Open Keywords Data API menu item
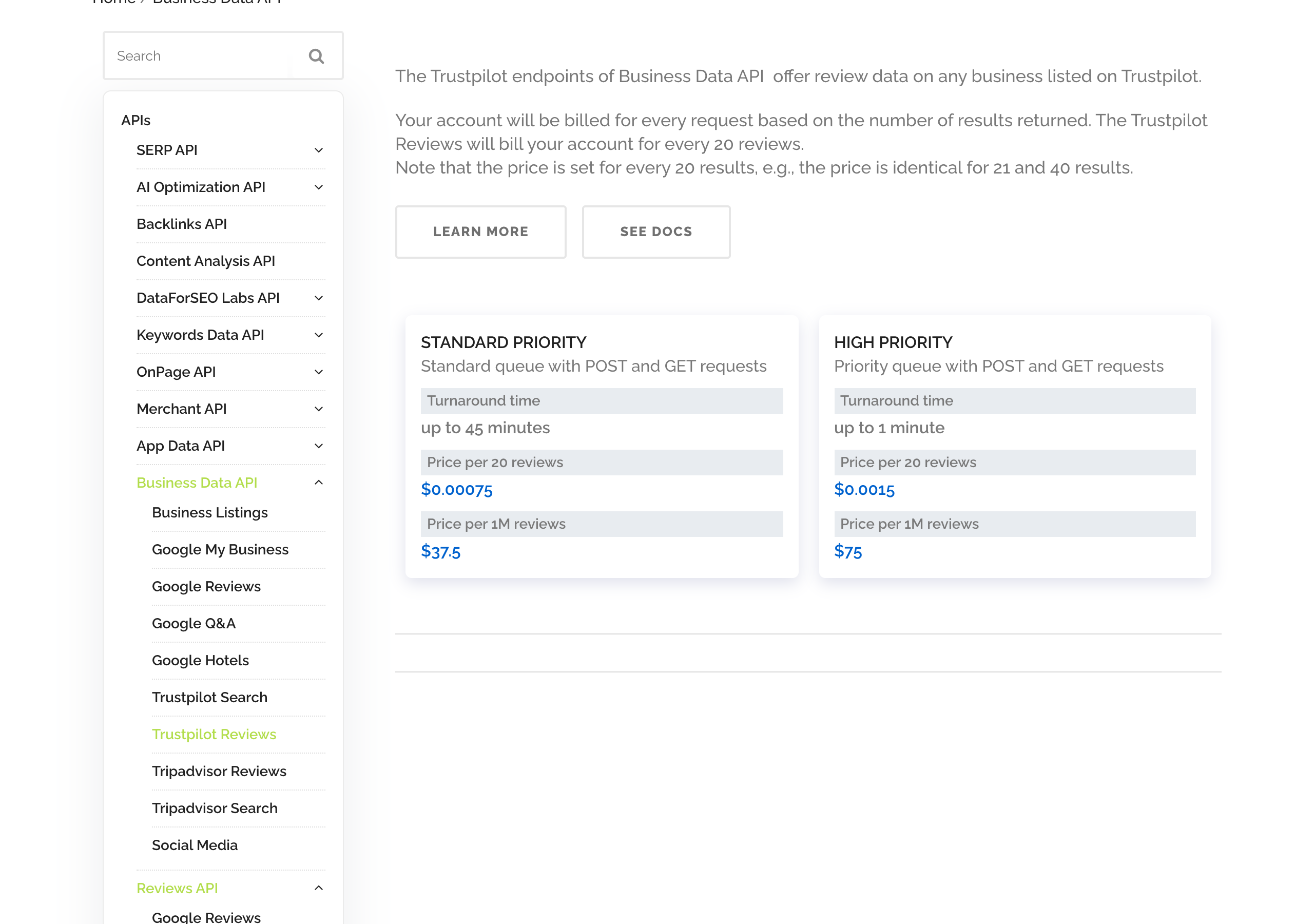Viewport: 1314px width, 924px height. [x=200, y=335]
